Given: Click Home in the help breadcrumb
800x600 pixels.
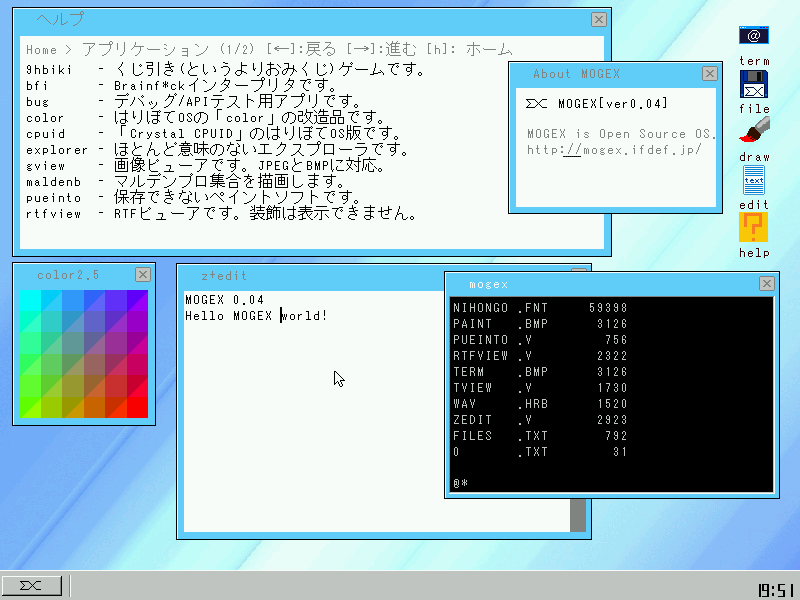Looking at the screenshot, I should point(41,49).
